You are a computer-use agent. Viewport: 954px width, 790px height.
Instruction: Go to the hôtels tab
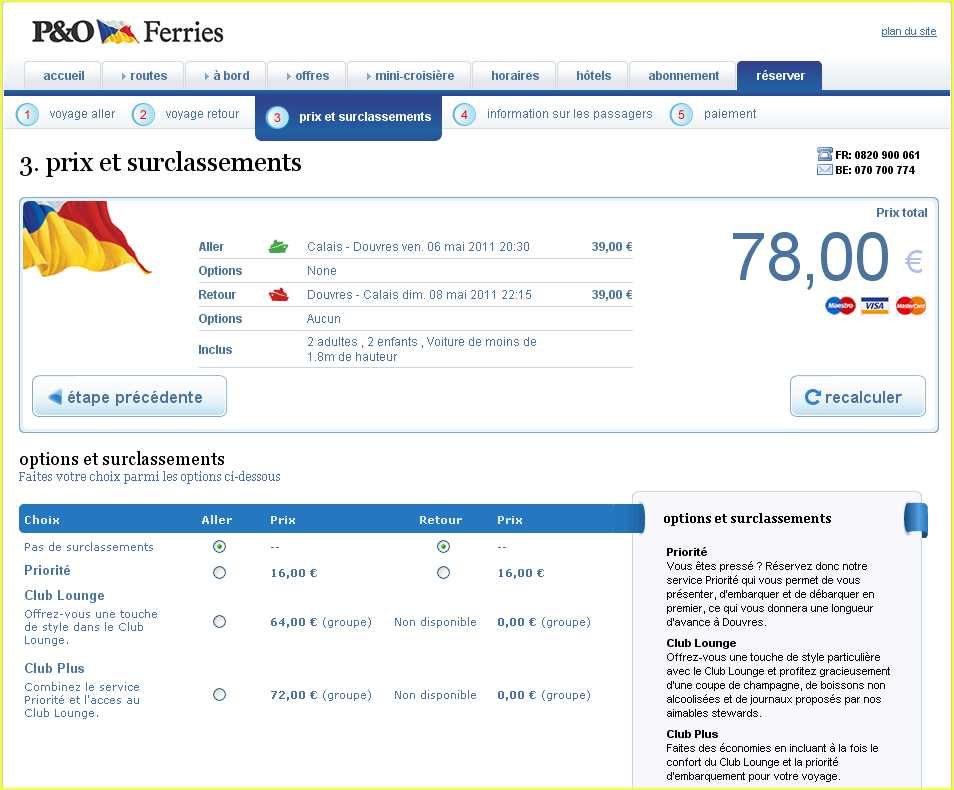coord(594,76)
